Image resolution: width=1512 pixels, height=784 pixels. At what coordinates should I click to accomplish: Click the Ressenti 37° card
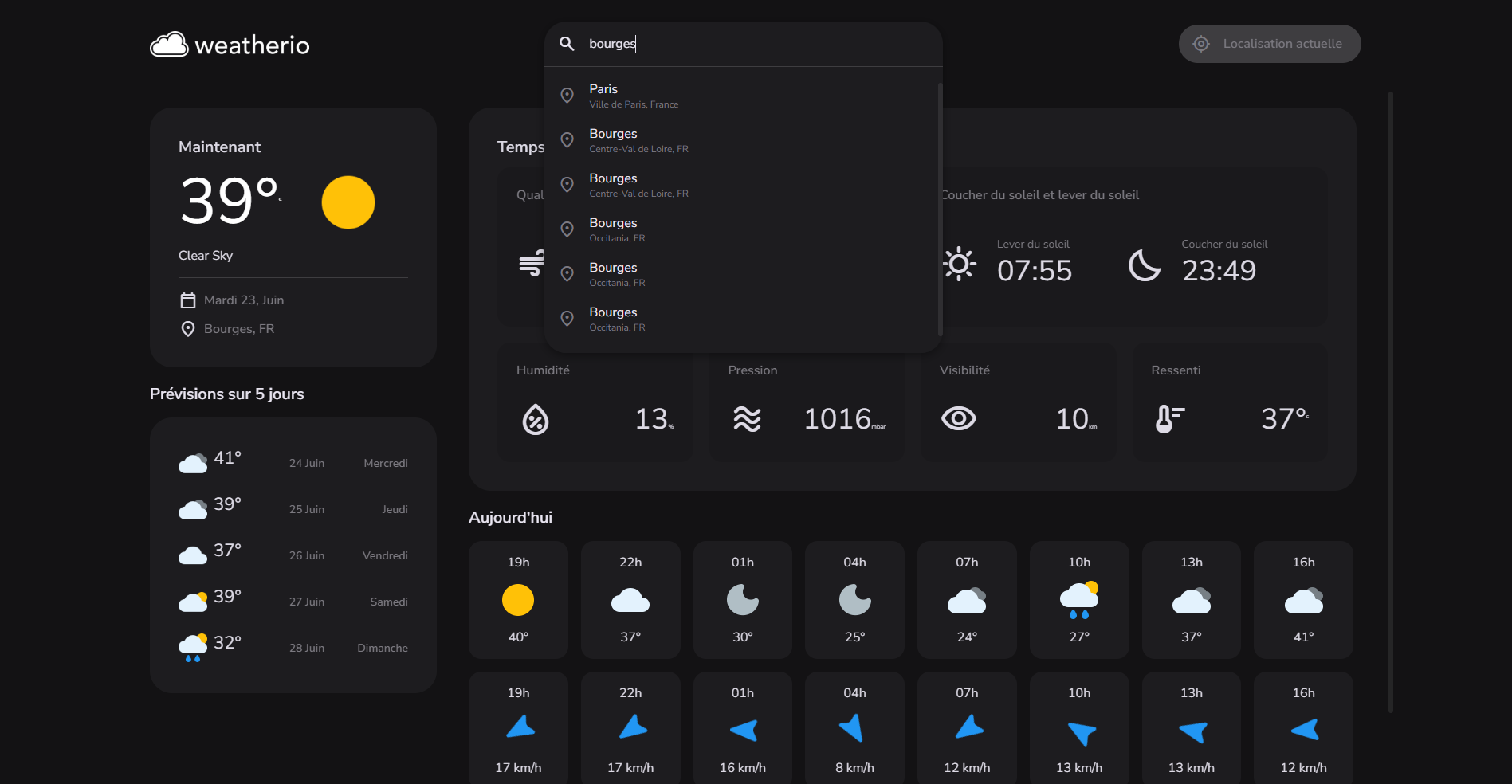[x=1230, y=402]
